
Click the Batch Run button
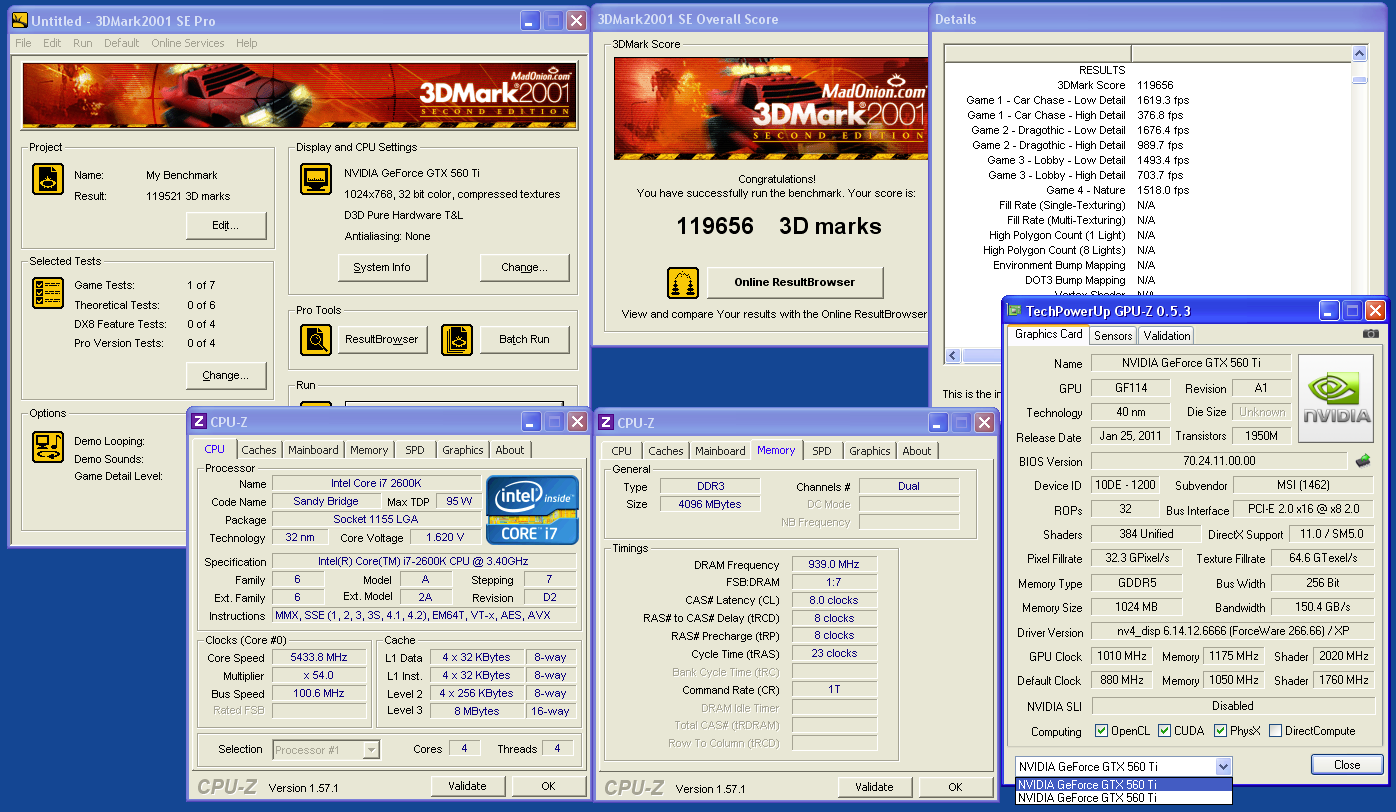tap(524, 340)
